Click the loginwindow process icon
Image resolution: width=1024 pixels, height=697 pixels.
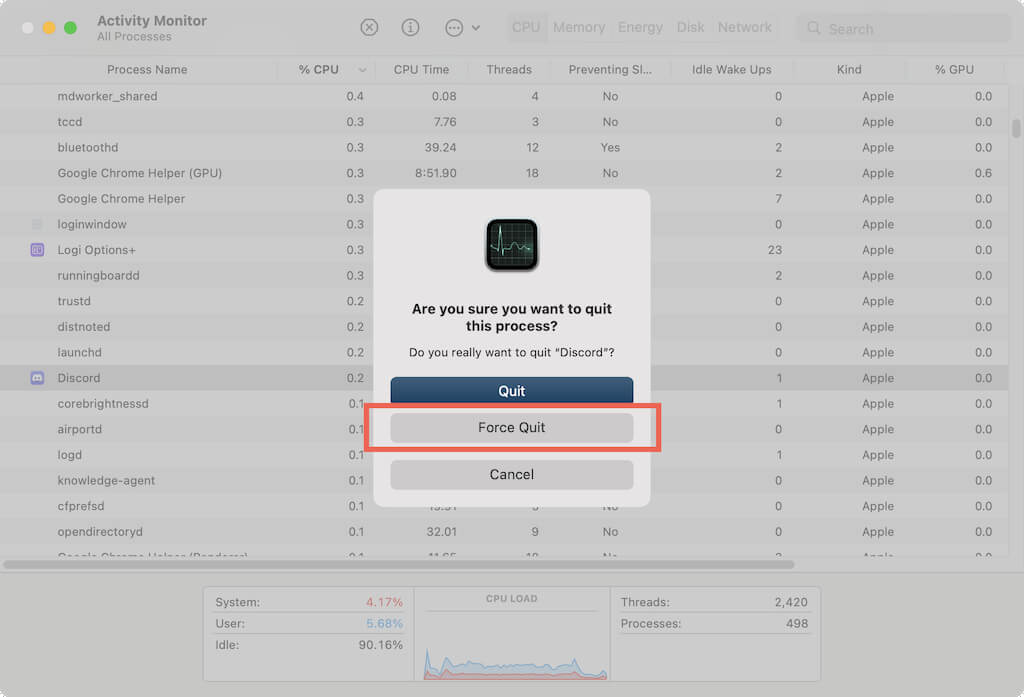[x=37, y=224]
